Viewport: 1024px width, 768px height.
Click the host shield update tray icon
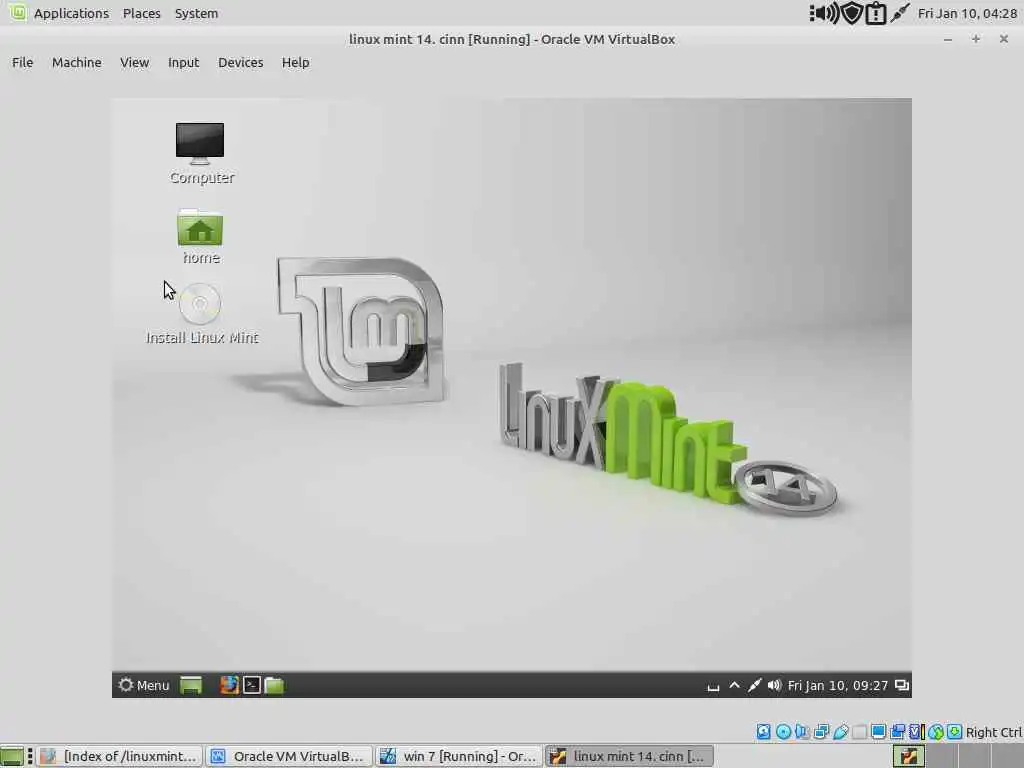coord(852,13)
